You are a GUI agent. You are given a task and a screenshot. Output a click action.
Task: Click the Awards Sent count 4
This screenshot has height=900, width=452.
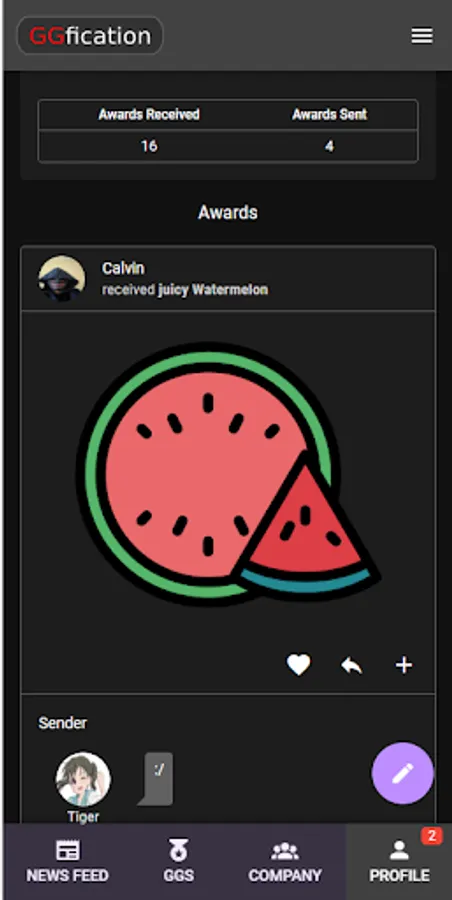pos(329,146)
